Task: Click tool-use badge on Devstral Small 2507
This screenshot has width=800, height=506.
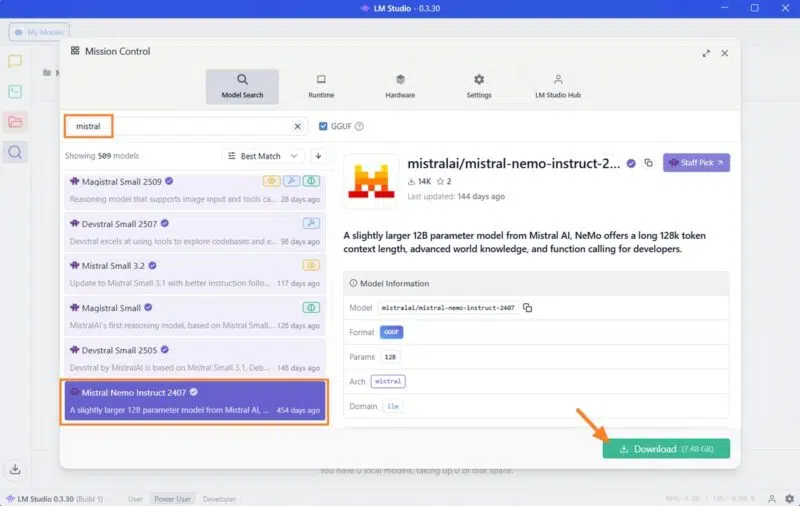Action: tap(311, 223)
